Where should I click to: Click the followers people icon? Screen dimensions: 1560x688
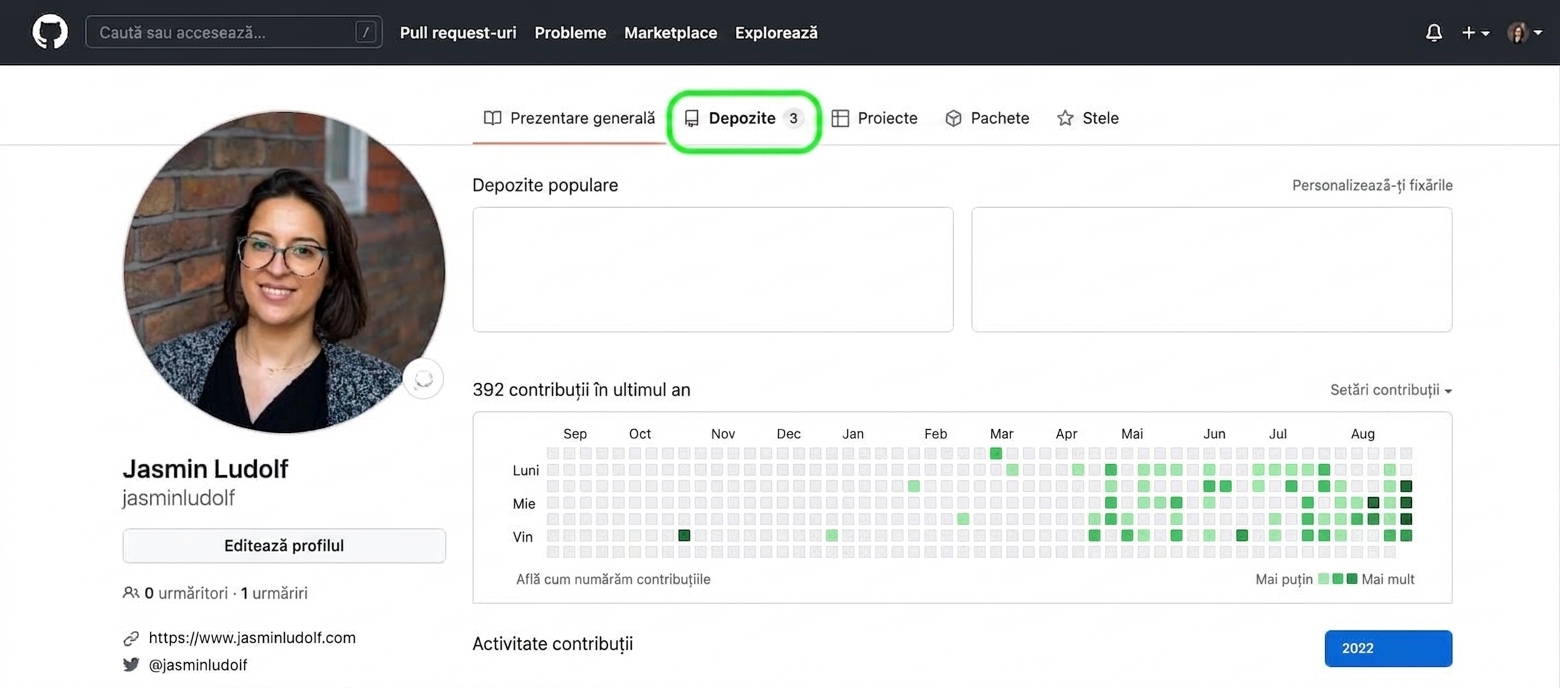131,593
